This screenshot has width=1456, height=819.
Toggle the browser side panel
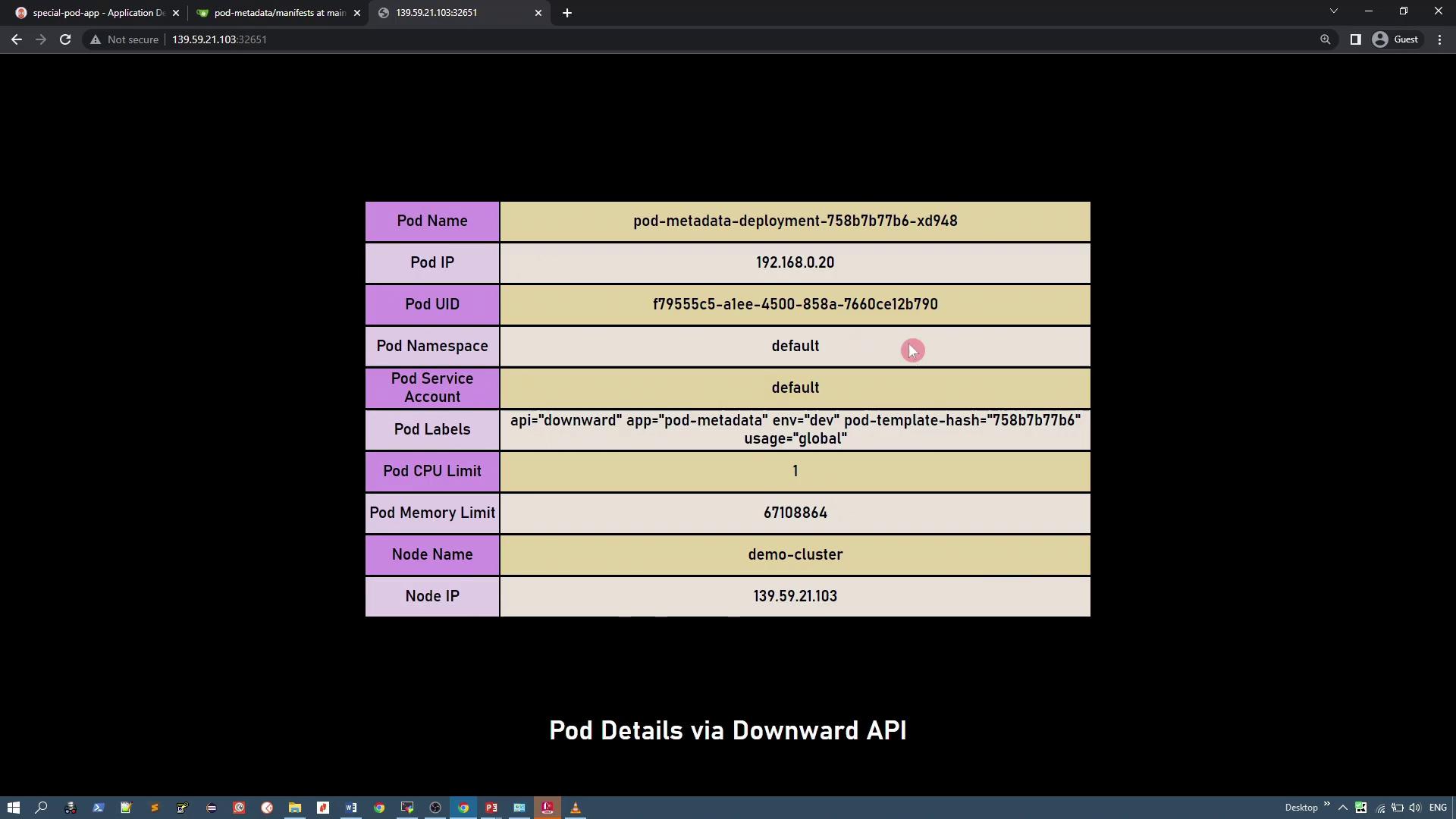point(1355,39)
